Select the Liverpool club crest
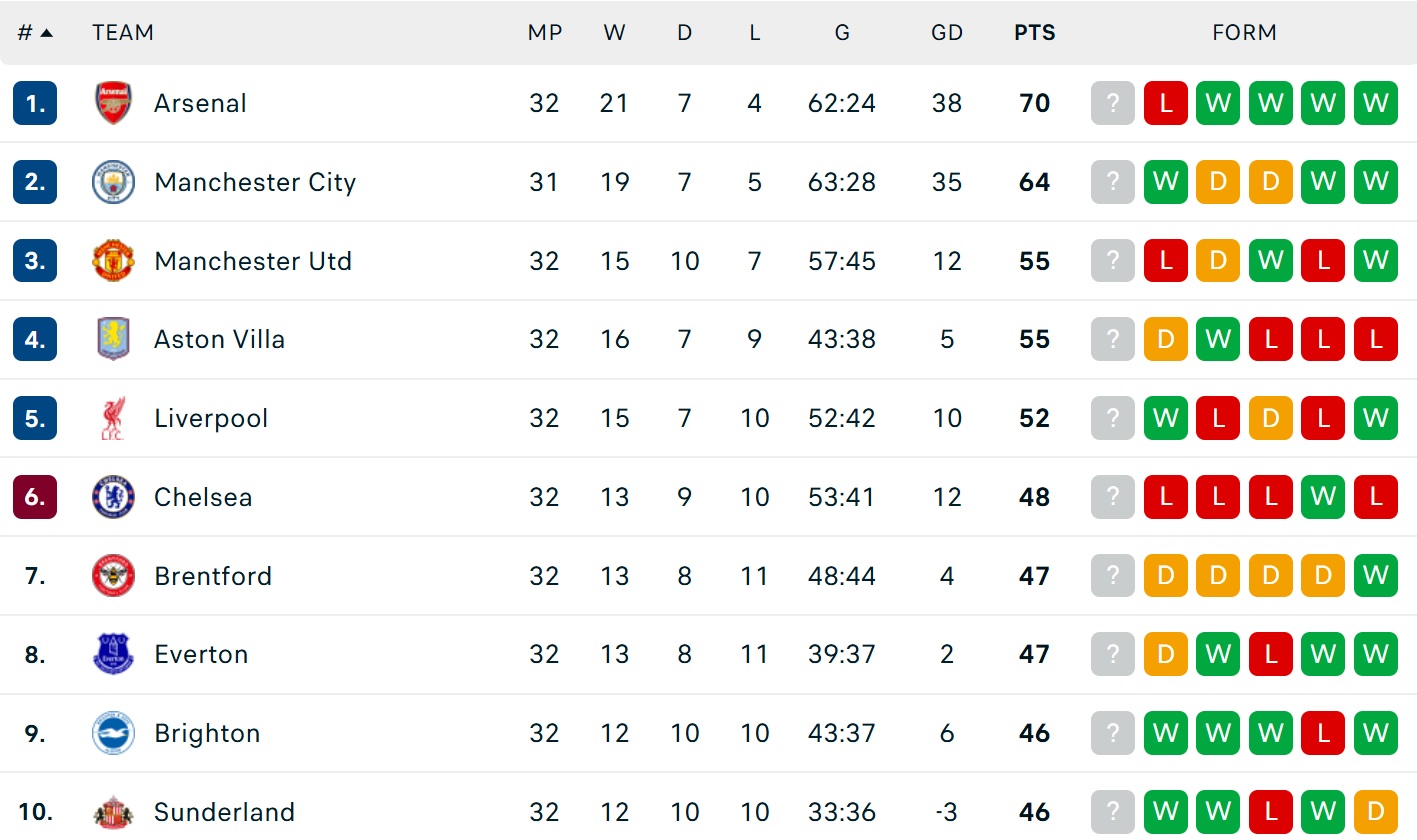 click(x=113, y=418)
